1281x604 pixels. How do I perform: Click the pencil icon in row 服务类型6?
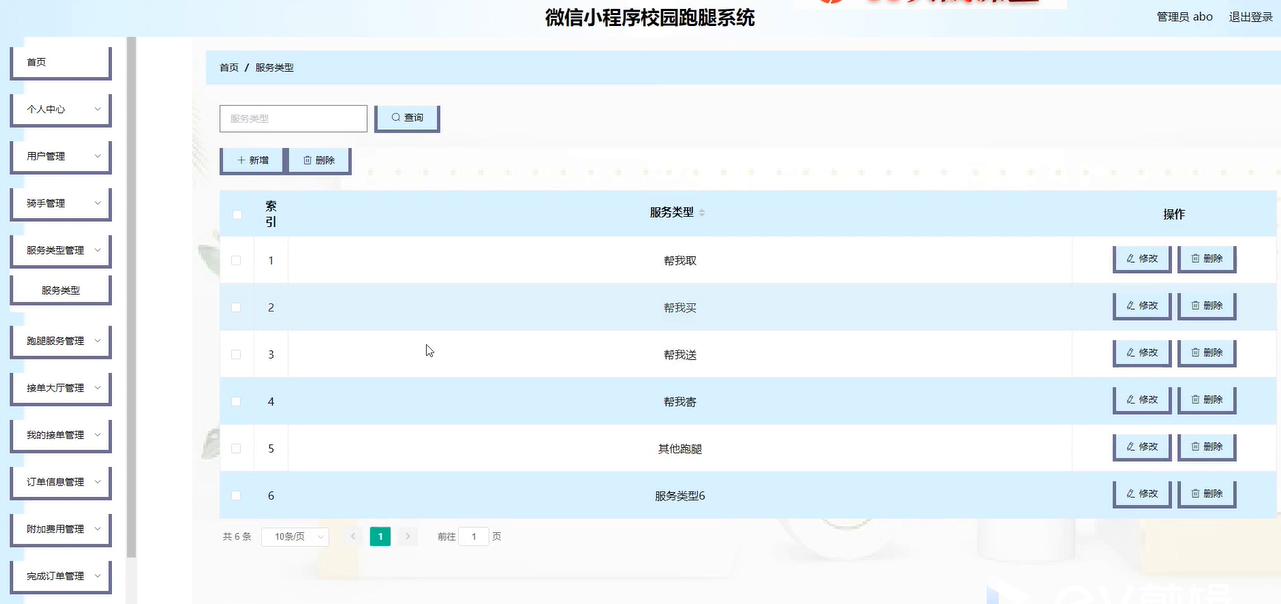click(x=1131, y=493)
